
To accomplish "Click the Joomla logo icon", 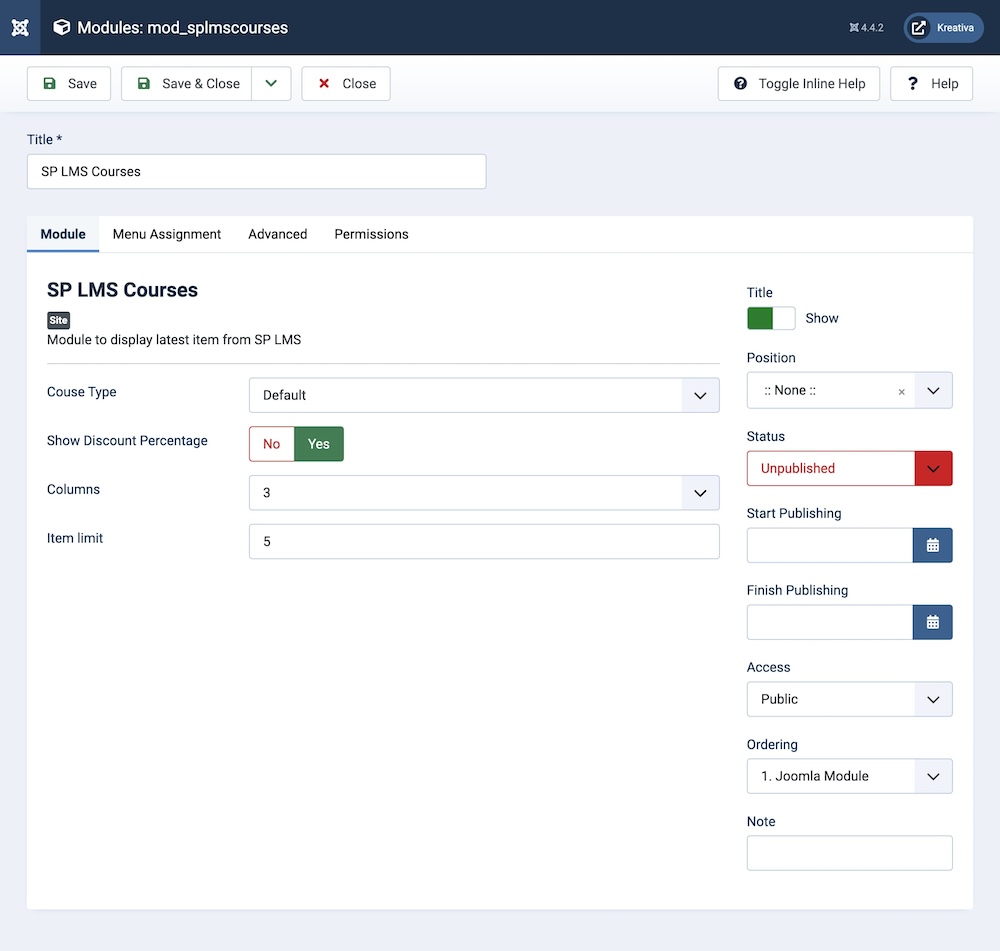I will tap(20, 27).
